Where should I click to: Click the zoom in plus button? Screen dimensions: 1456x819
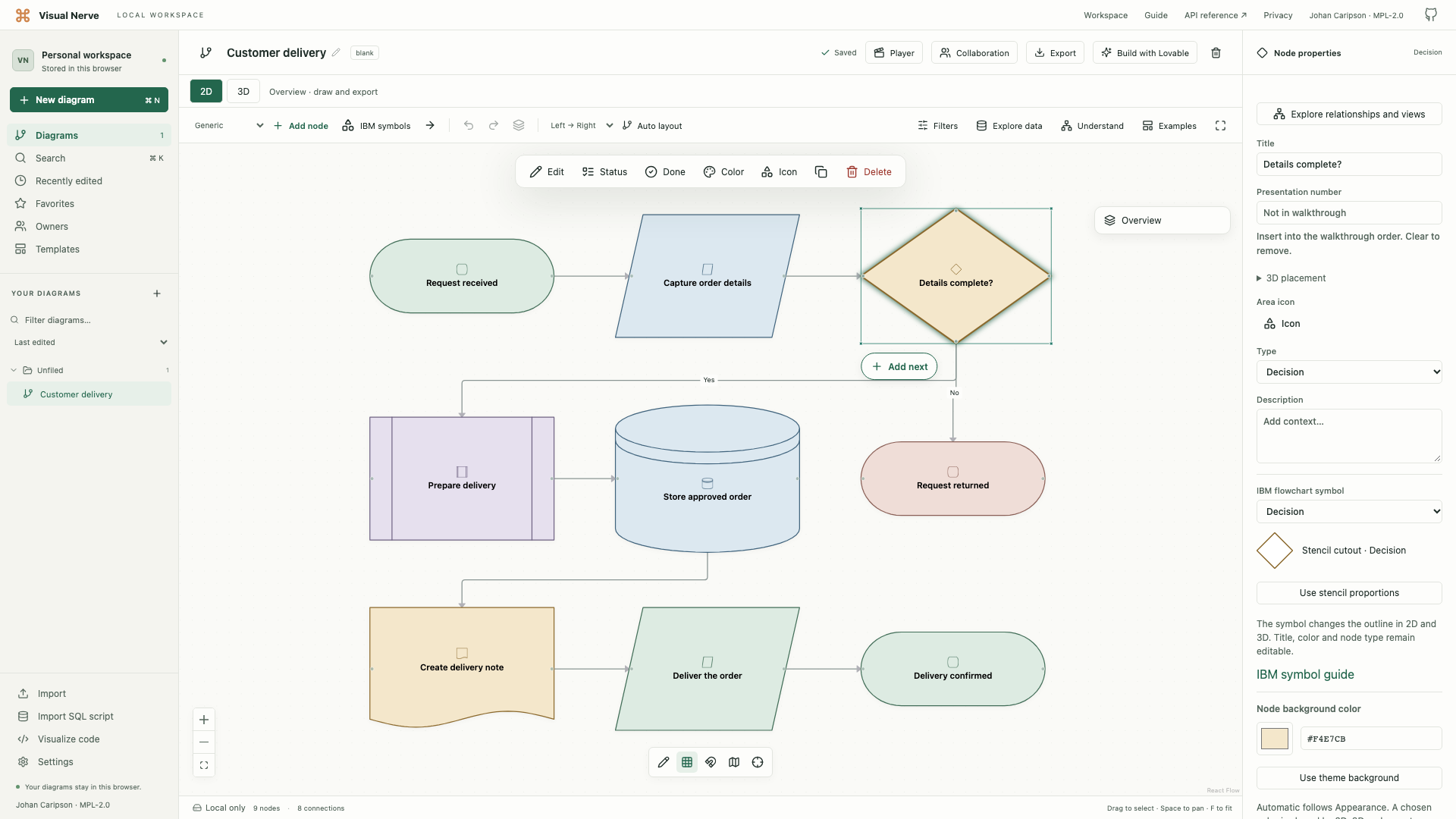pos(204,720)
